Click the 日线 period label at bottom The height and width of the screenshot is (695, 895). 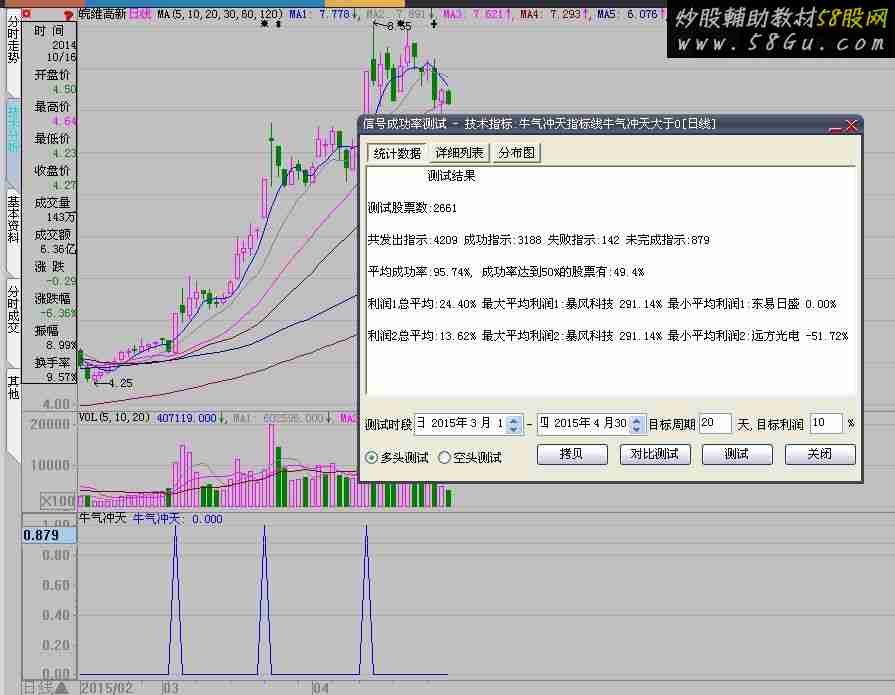coord(38,688)
